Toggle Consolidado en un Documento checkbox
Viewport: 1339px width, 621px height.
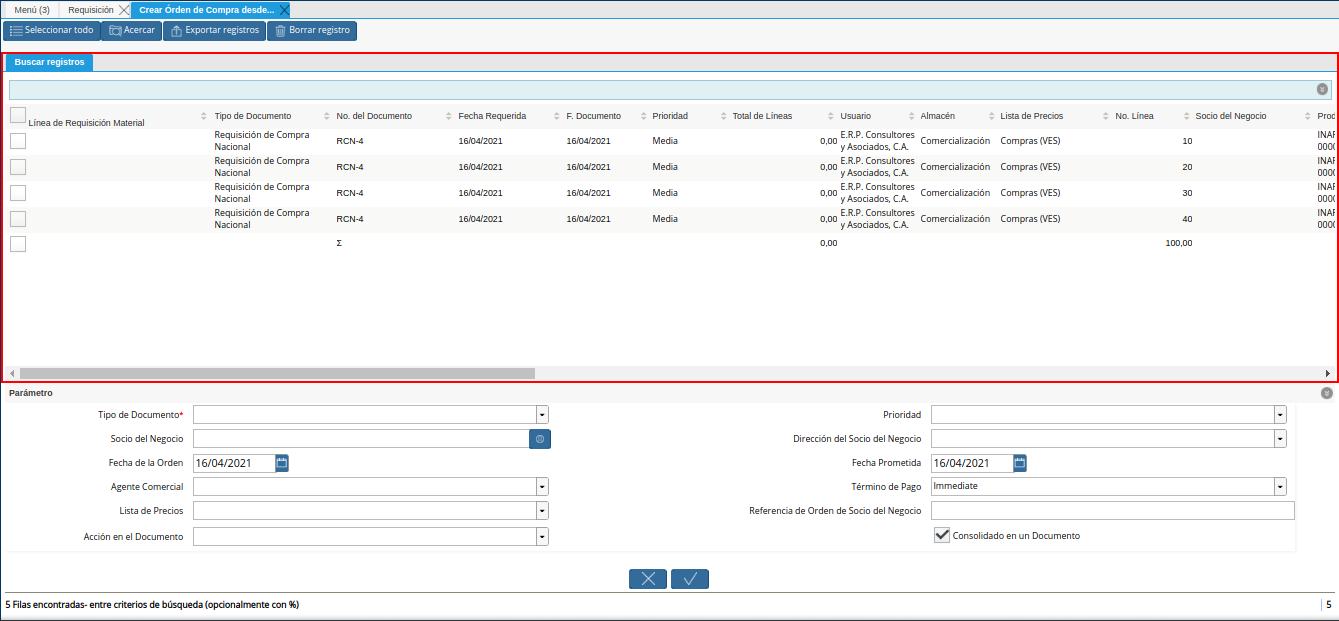(941, 536)
